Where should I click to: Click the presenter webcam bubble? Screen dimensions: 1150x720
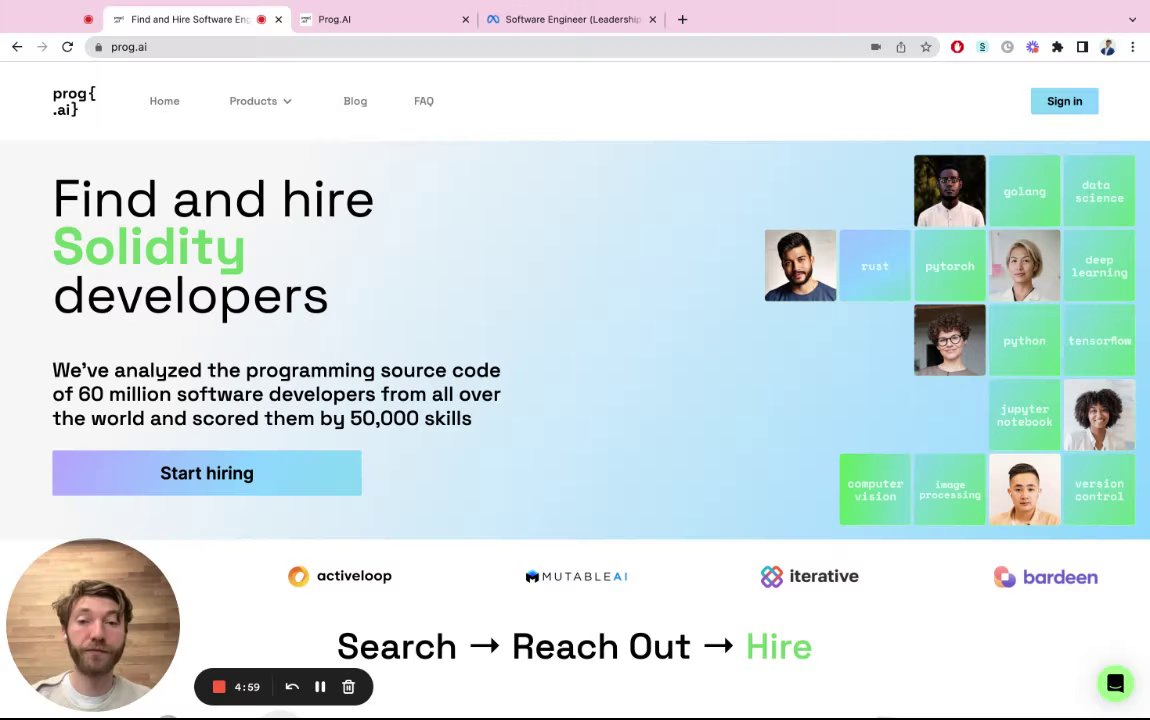(93, 625)
